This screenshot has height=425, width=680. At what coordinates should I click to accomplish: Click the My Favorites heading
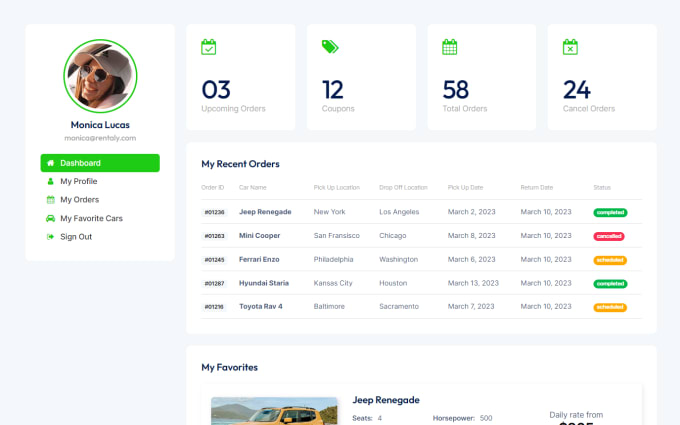tap(229, 367)
